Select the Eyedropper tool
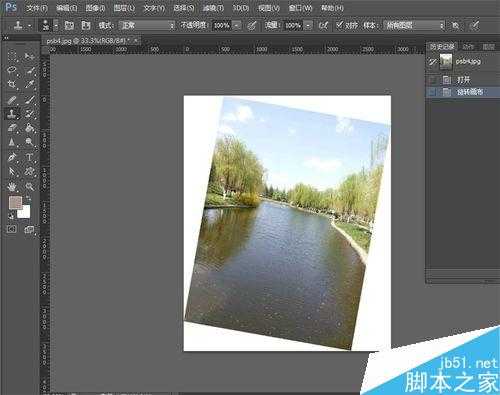This screenshot has width=500, height=395. point(30,84)
